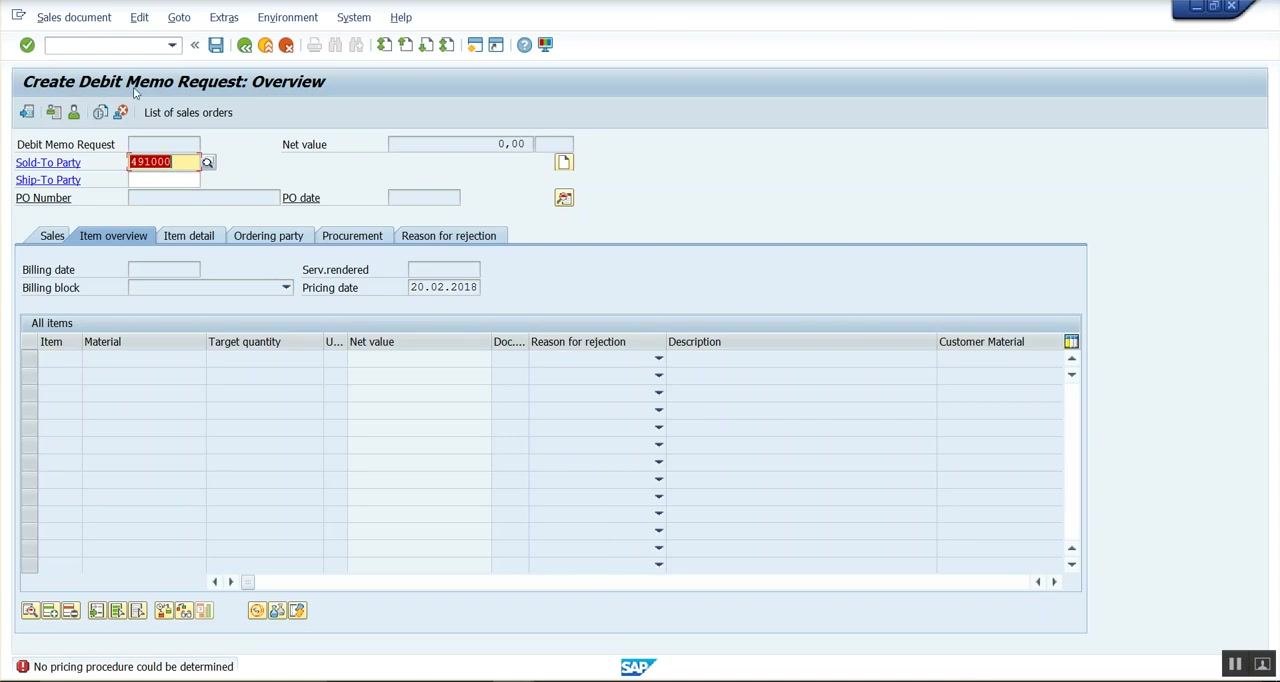
Task: Open the table settings icon at grid corner
Action: [1071, 342]
